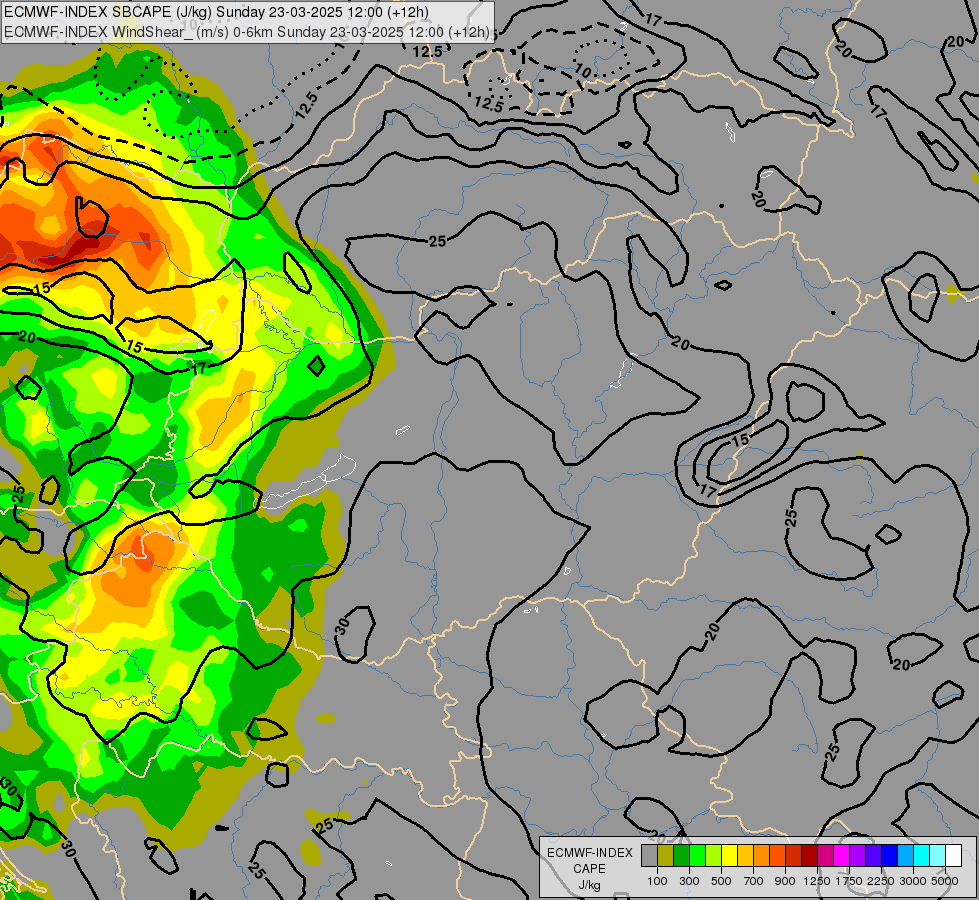
Task: Click the bright magenta legend swatch
Action: (x=842, y=855)
